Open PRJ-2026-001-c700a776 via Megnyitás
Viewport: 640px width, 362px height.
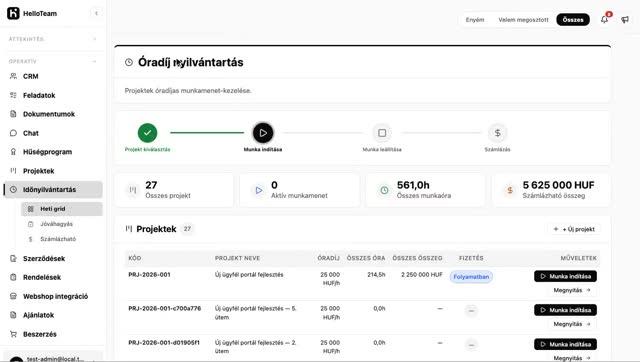tap(571, 324)
